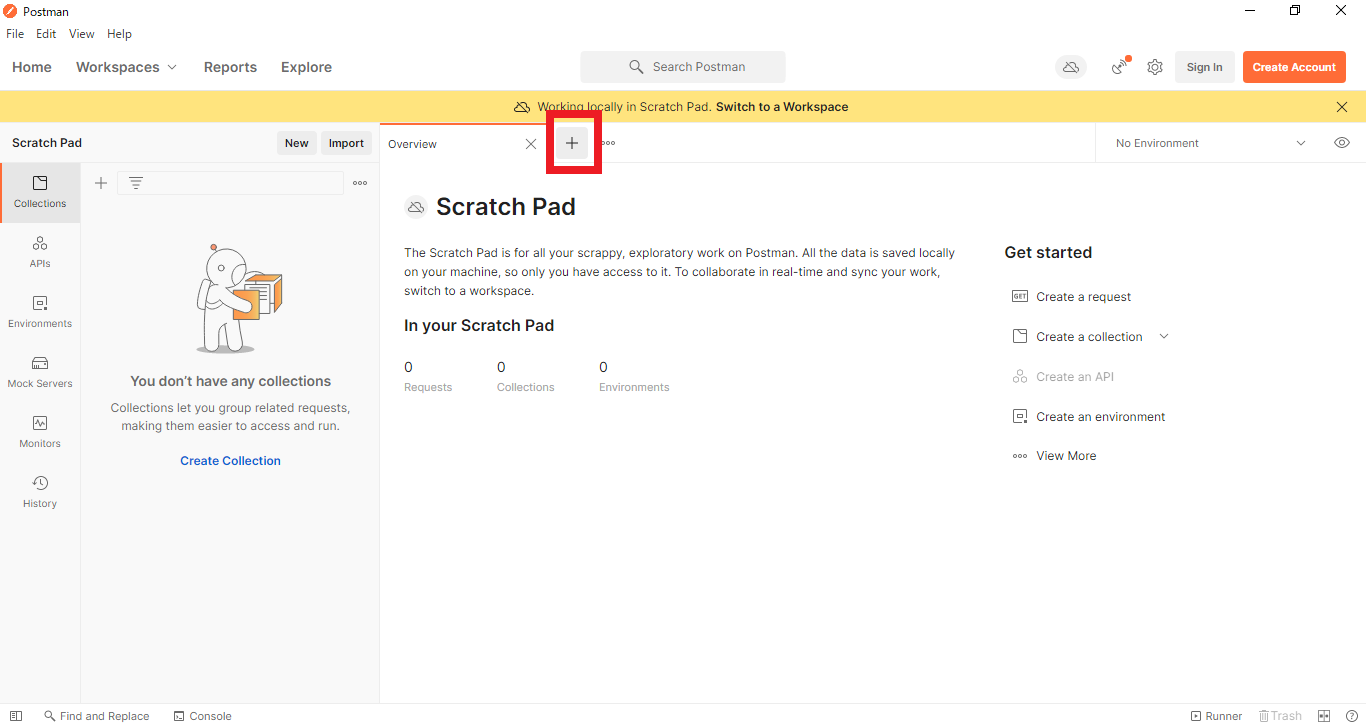The image size is (1366, 728).
Task: Click the Create Collection link
Action: (x=230, y=461)
